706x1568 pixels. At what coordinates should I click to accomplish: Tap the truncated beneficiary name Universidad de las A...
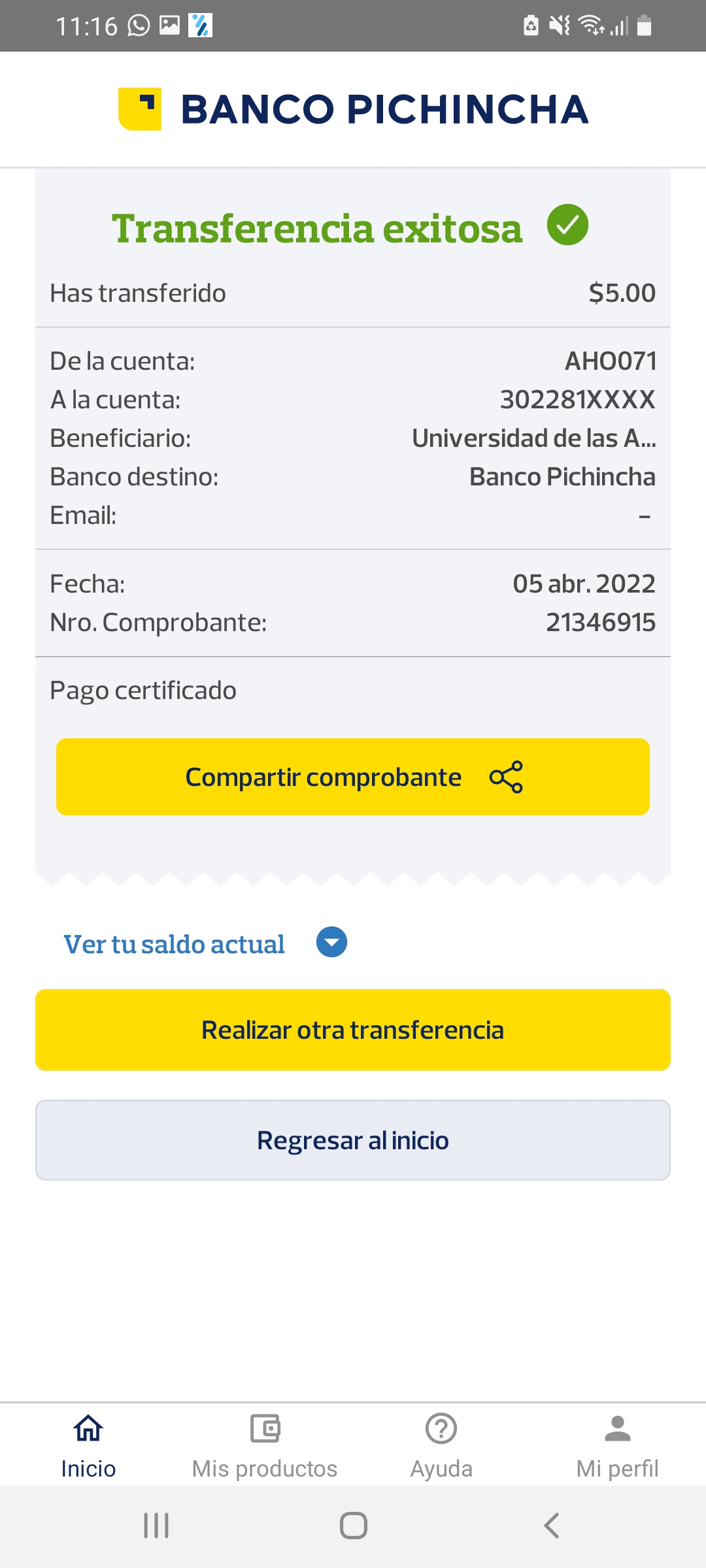pyautogui.click(x=533, y=438)
